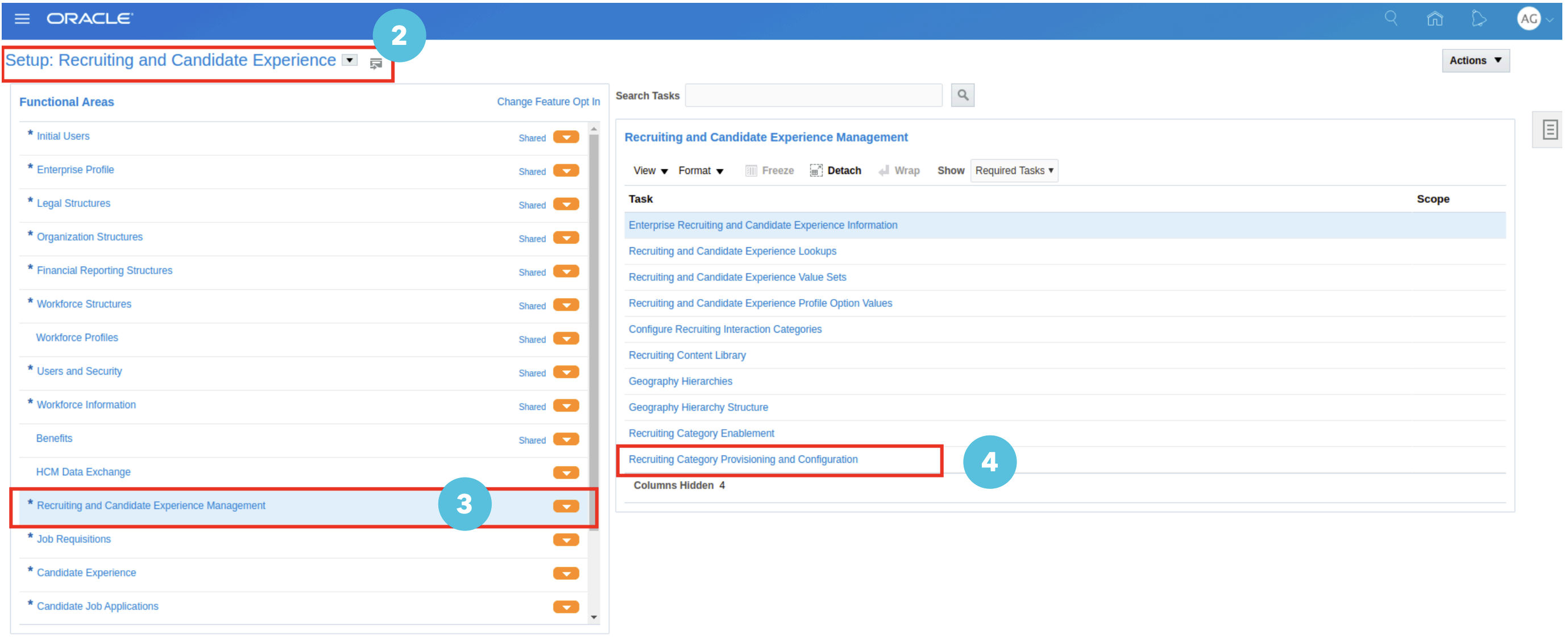The image size is (1568, 639).
Task: Open Configure Recruiting Interaction Categories task
Action: tap(725, 330)
